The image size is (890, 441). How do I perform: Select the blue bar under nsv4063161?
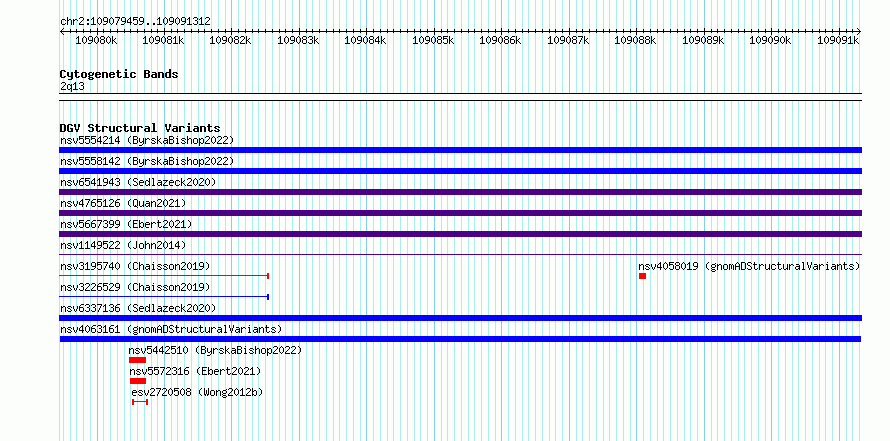click(460, 339)
